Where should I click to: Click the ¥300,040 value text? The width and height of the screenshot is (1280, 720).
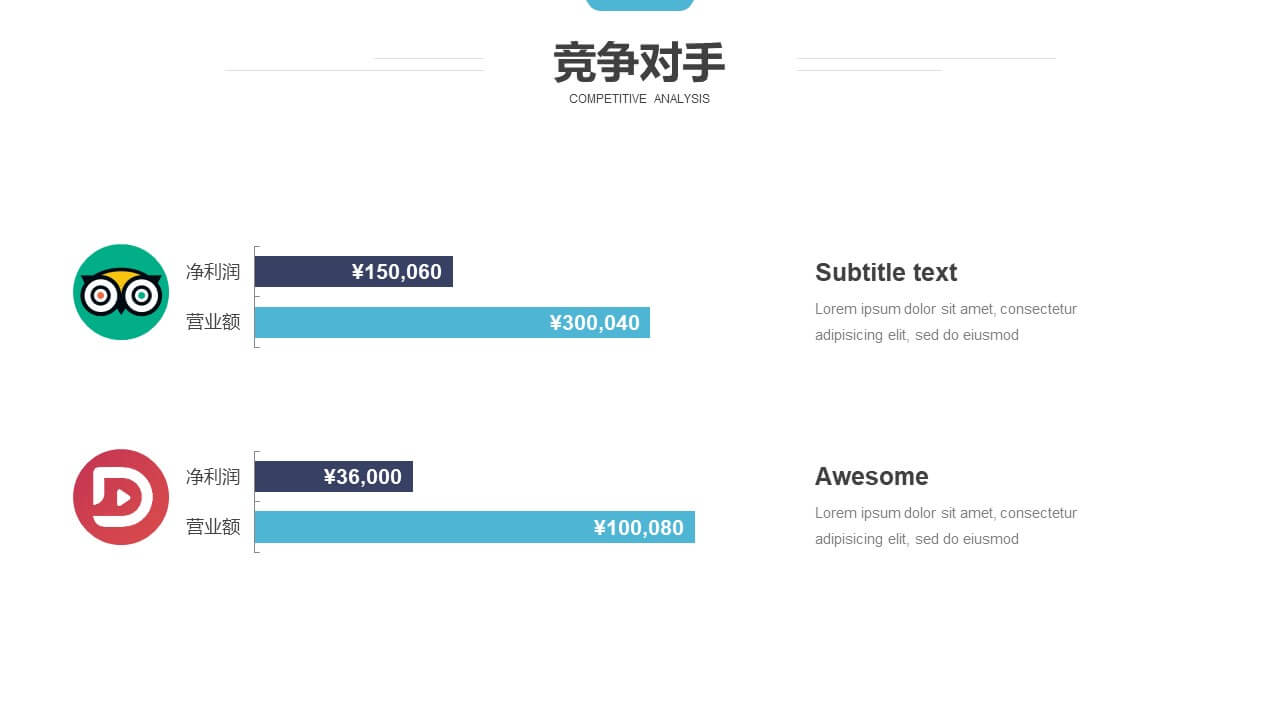point(594,323)
